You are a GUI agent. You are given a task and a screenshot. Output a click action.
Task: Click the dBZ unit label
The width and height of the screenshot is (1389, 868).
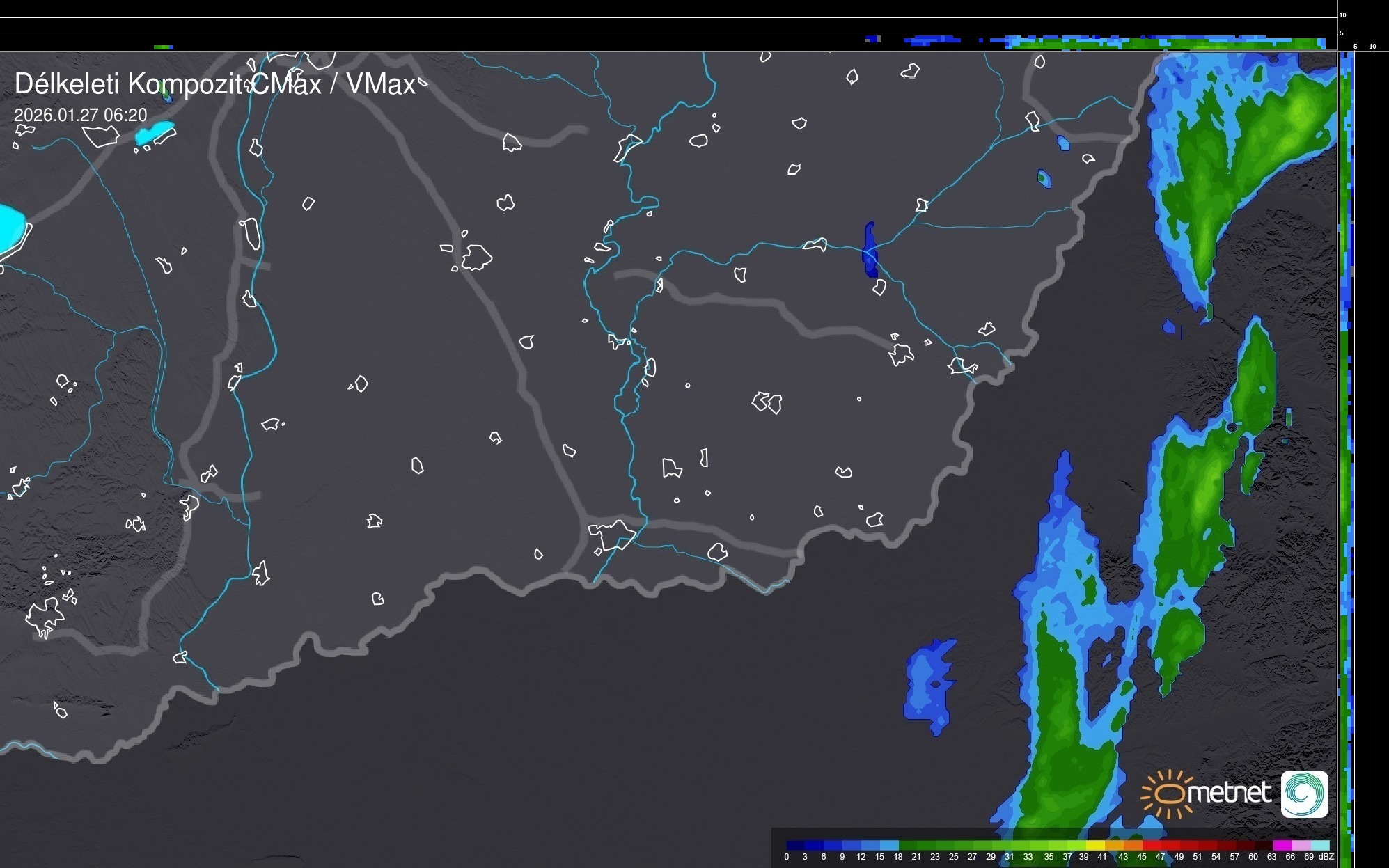(x=1326, y=857)
